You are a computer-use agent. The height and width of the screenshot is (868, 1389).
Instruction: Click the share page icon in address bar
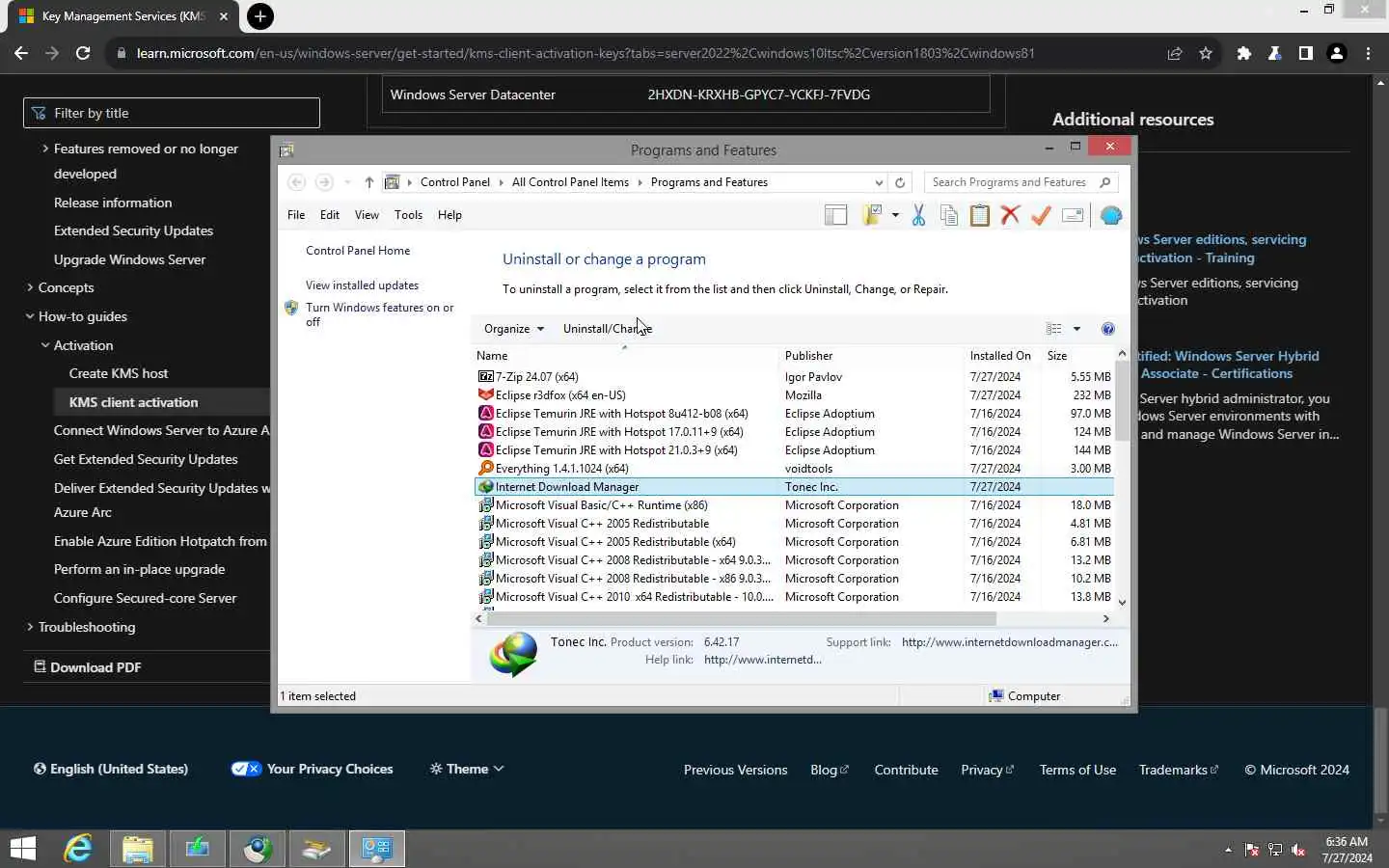[1175, 53]
